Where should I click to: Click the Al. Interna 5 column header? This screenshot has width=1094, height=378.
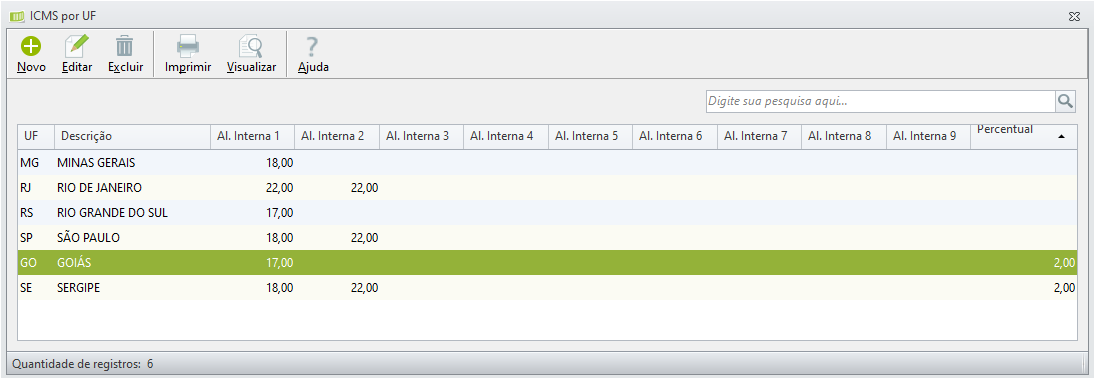coord(590,137)
